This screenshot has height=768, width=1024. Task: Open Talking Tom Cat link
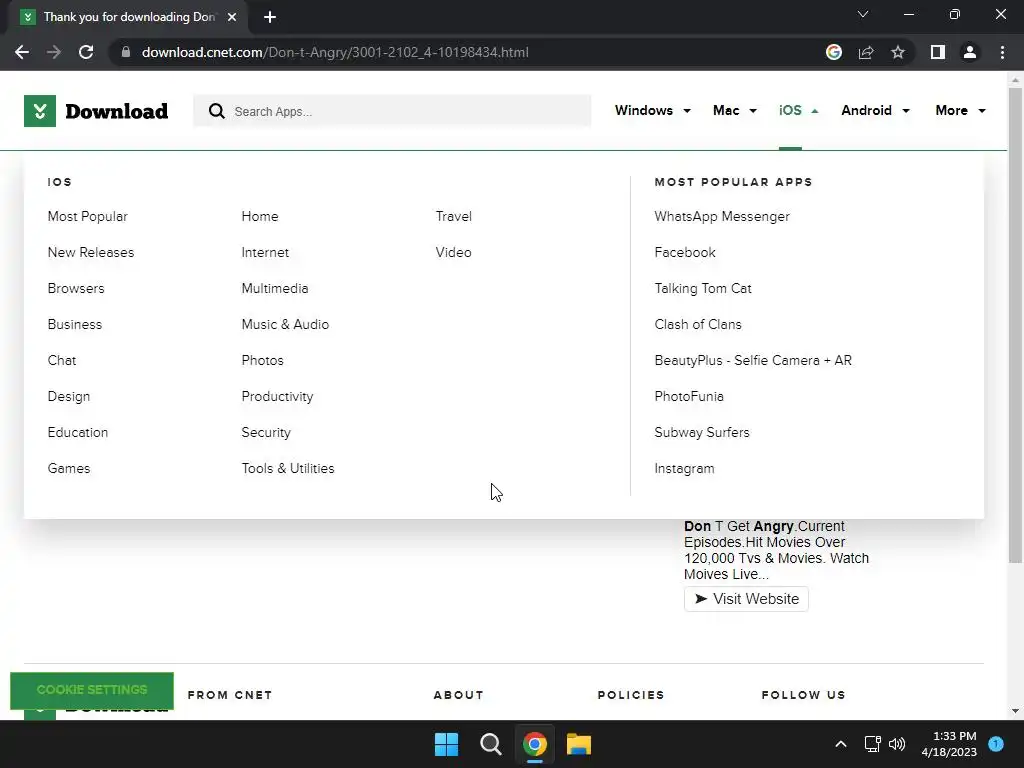coord(703,288)
